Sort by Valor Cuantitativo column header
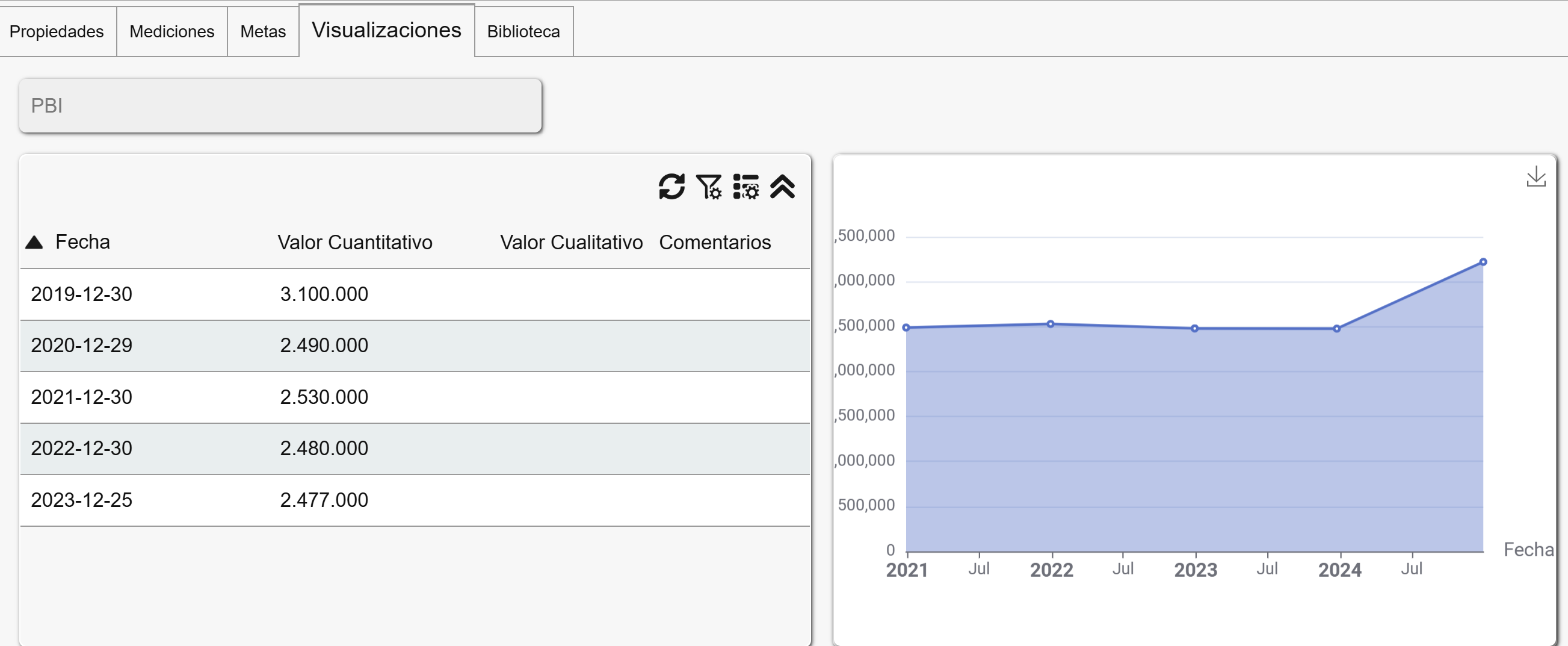1568x646 pixels. coord(355,243)
